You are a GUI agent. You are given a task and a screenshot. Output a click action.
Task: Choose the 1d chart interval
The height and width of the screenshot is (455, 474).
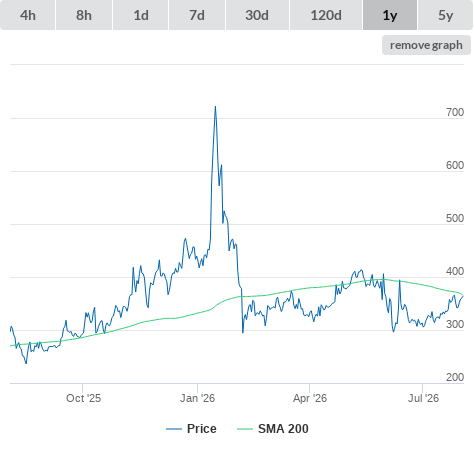pyautogui.click(x=141, y=15)
